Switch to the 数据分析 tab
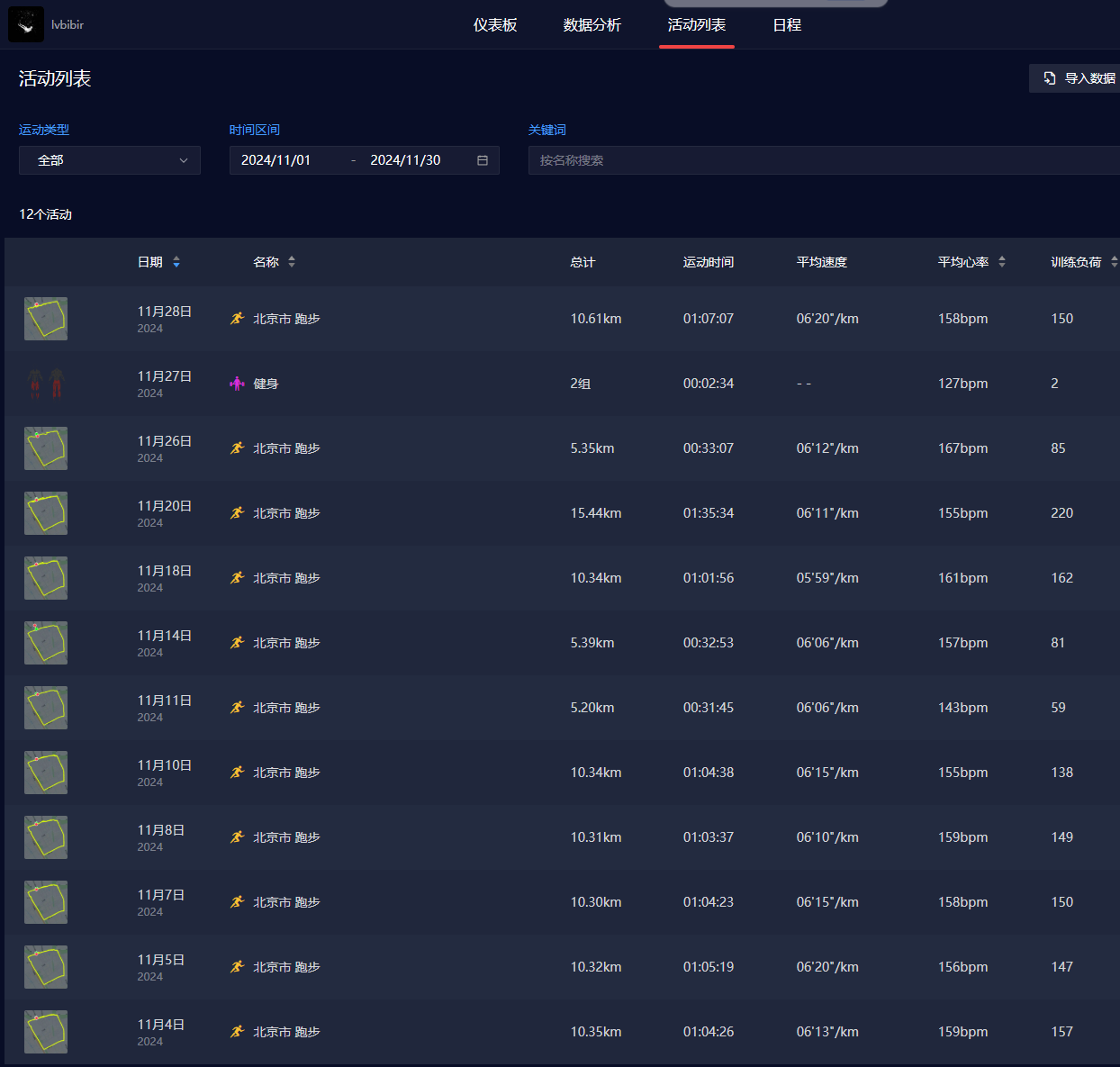1120x1067 pixels. point(592,25)
